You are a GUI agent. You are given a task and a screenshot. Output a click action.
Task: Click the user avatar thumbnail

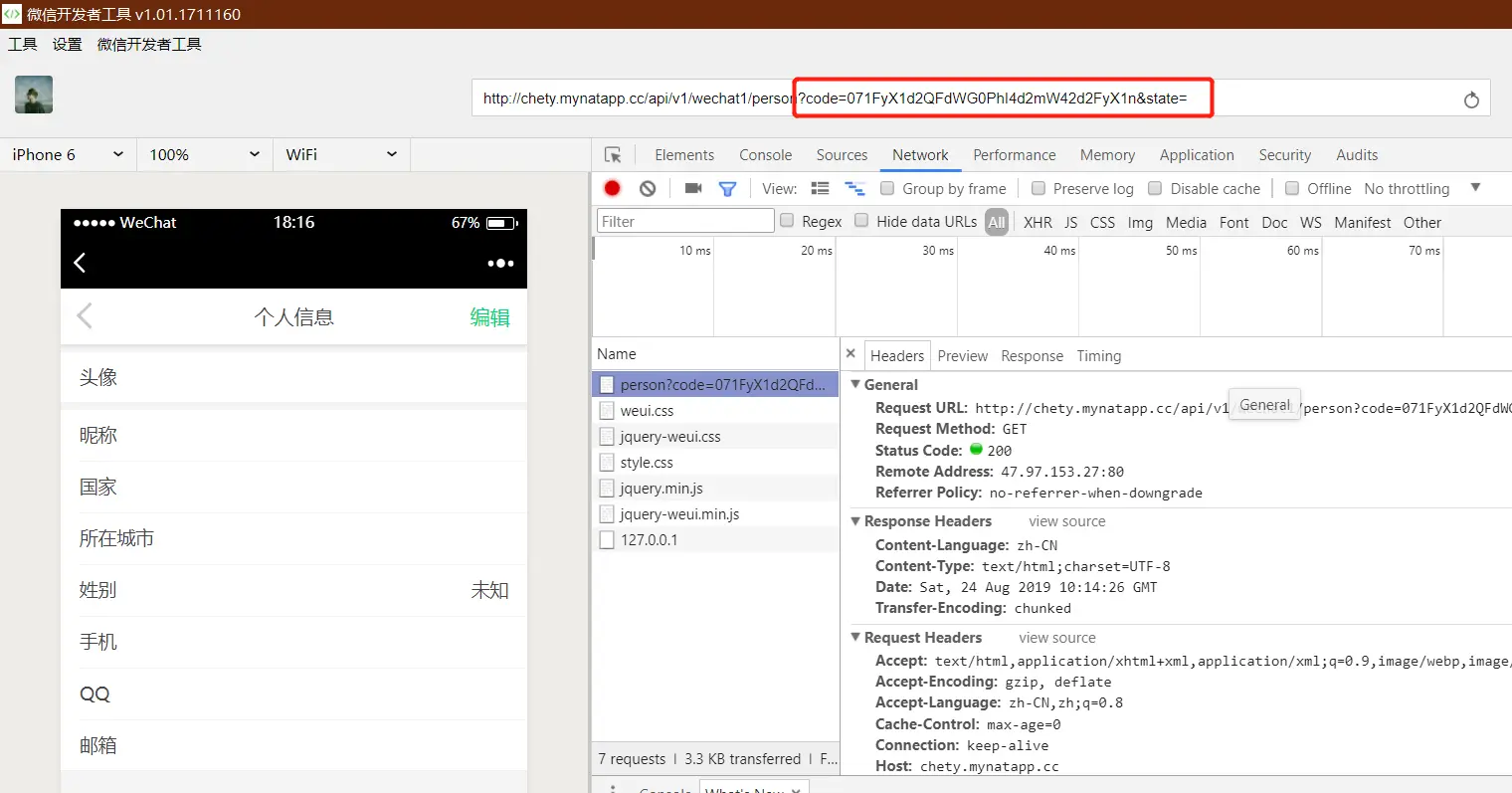coord(34,95)
